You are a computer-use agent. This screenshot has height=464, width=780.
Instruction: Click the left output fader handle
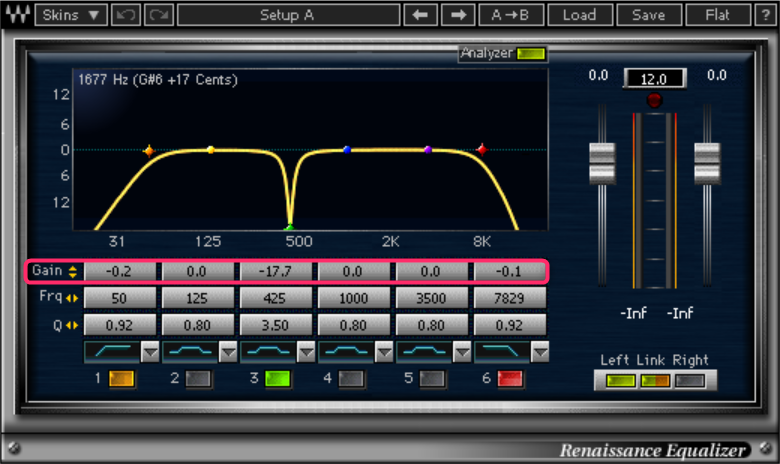coord(602,164)
